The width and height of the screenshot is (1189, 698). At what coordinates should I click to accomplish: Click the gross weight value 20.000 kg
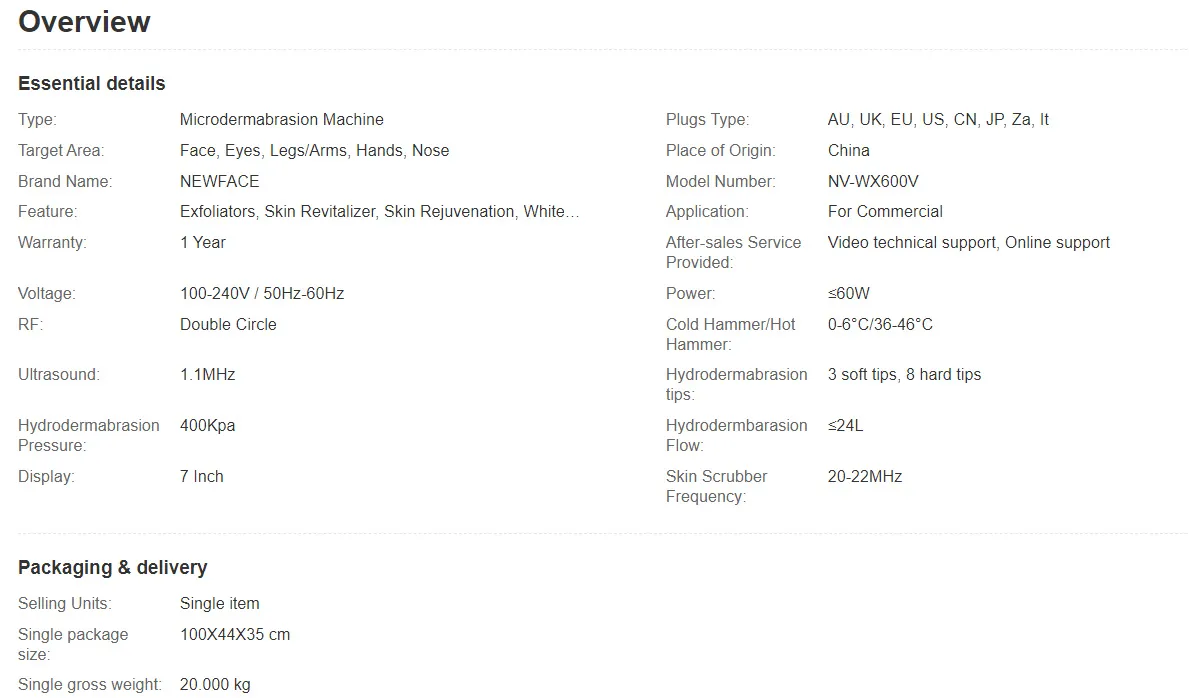[x=215, y=685]
